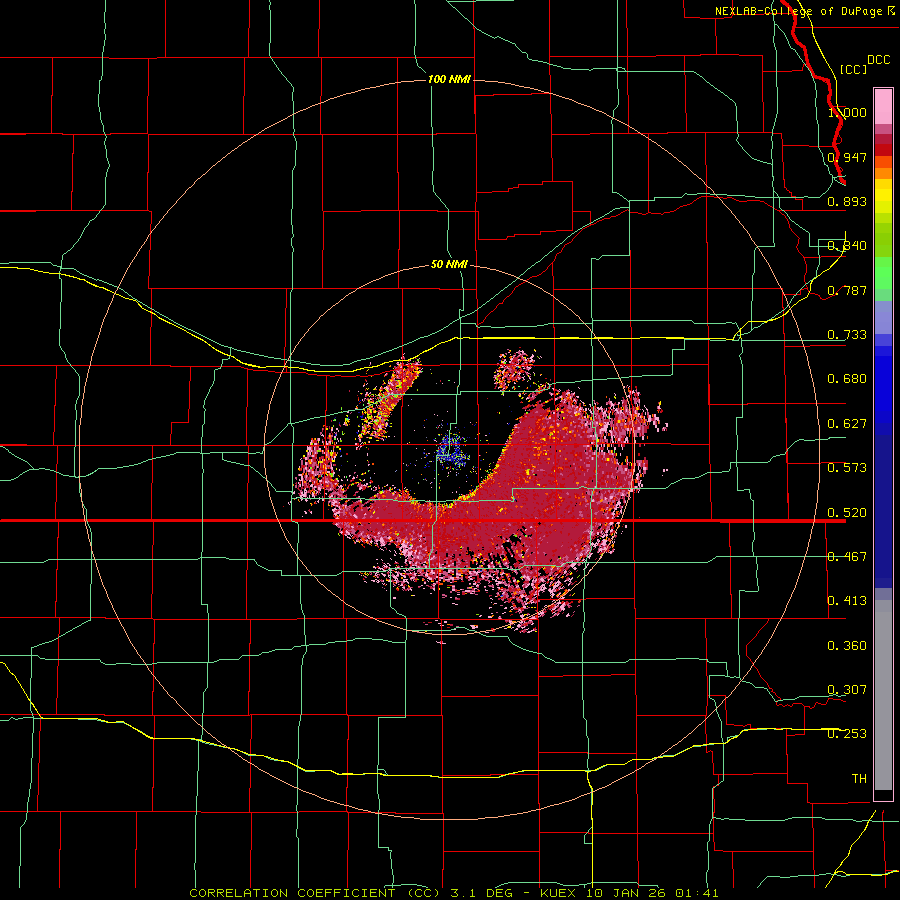Viewport: 900px width, 900px height.
Task: Click the [CC] unit label
Action: tap(853, 69)
